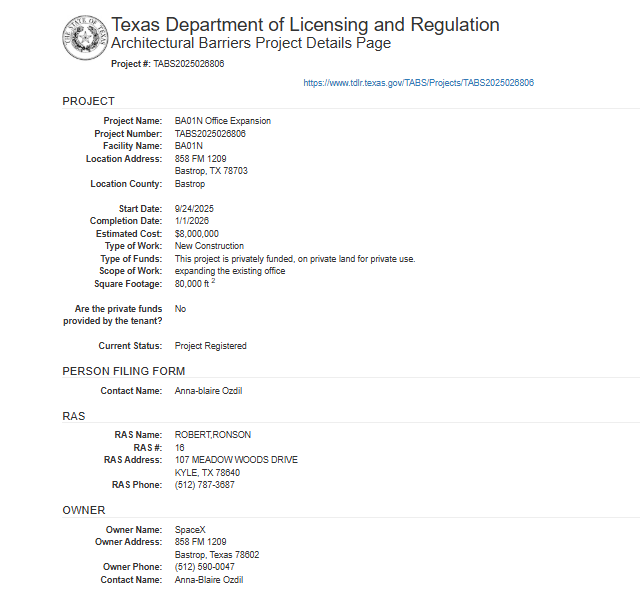The height and width of the screenshot is (597, 640).
Task: Select RAS name ROBERT,RONSON
Action: [x=213, y=435]
